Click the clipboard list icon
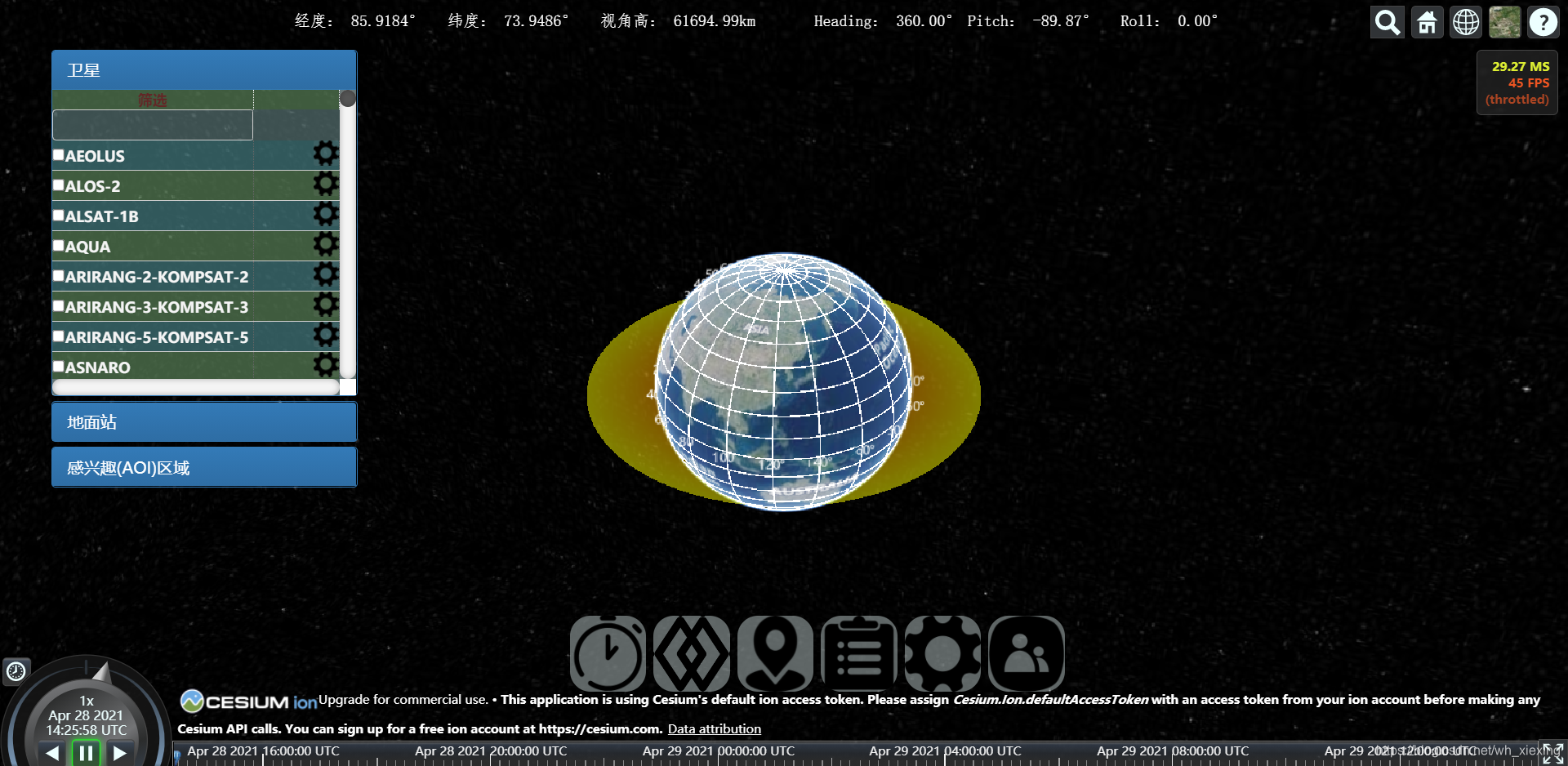Image resolution: width=1568 pixels, height=766 pixels. tap(859, 653)
